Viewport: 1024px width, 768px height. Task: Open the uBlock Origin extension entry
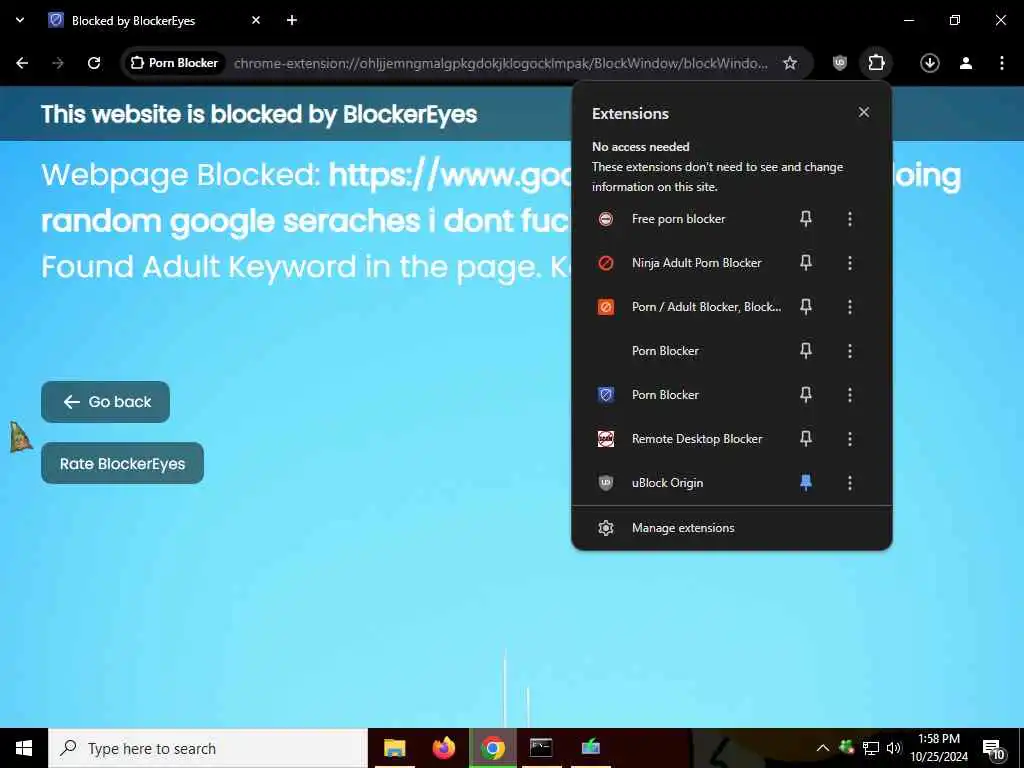pos(667,483)
